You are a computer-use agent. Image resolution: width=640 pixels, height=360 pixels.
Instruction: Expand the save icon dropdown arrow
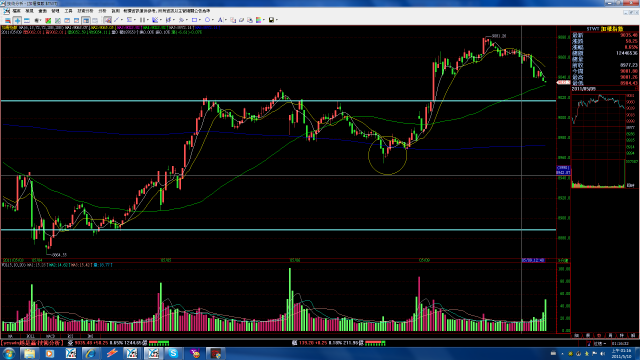[277, 20]
